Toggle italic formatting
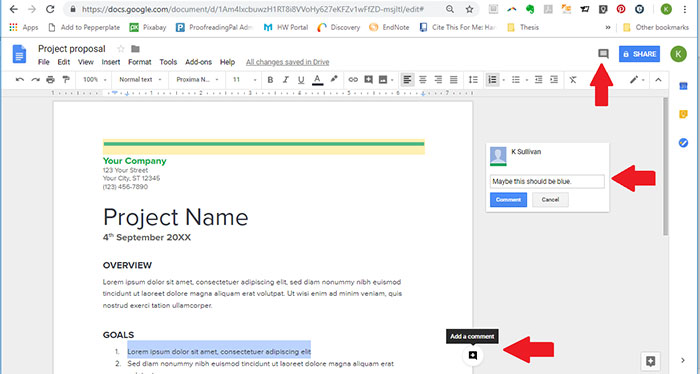The width and height of the screenshot is (700, 374). [286, 80]
